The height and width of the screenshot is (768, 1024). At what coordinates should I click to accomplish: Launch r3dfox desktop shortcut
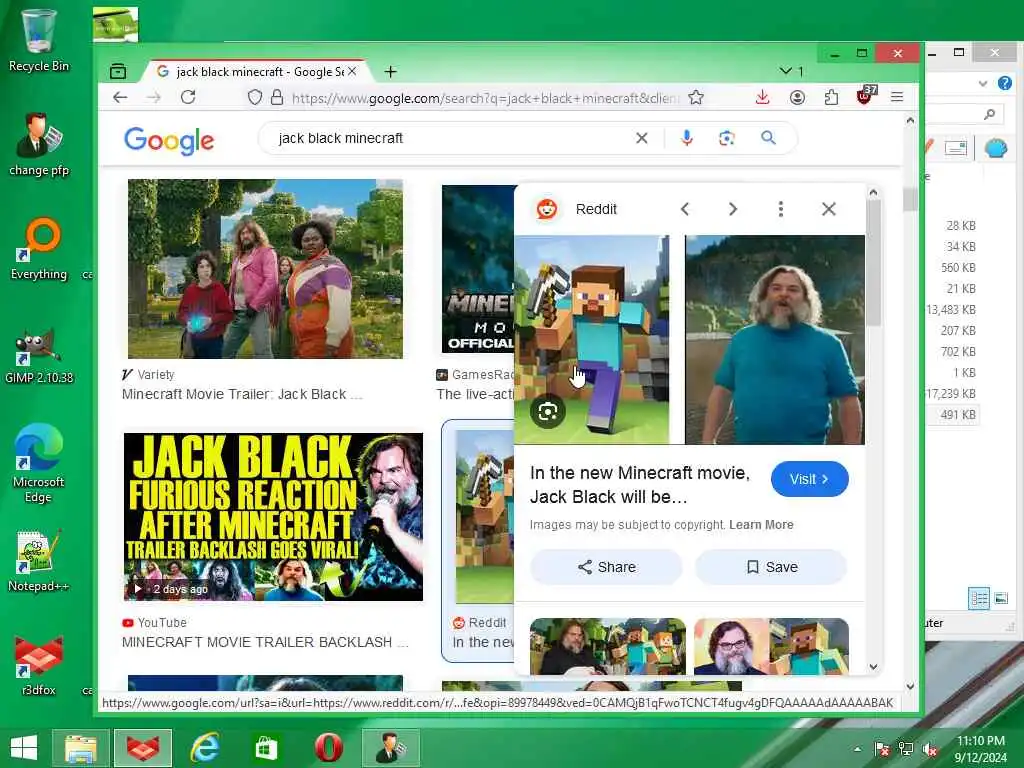pyautogui.click(x=39, y=664)
